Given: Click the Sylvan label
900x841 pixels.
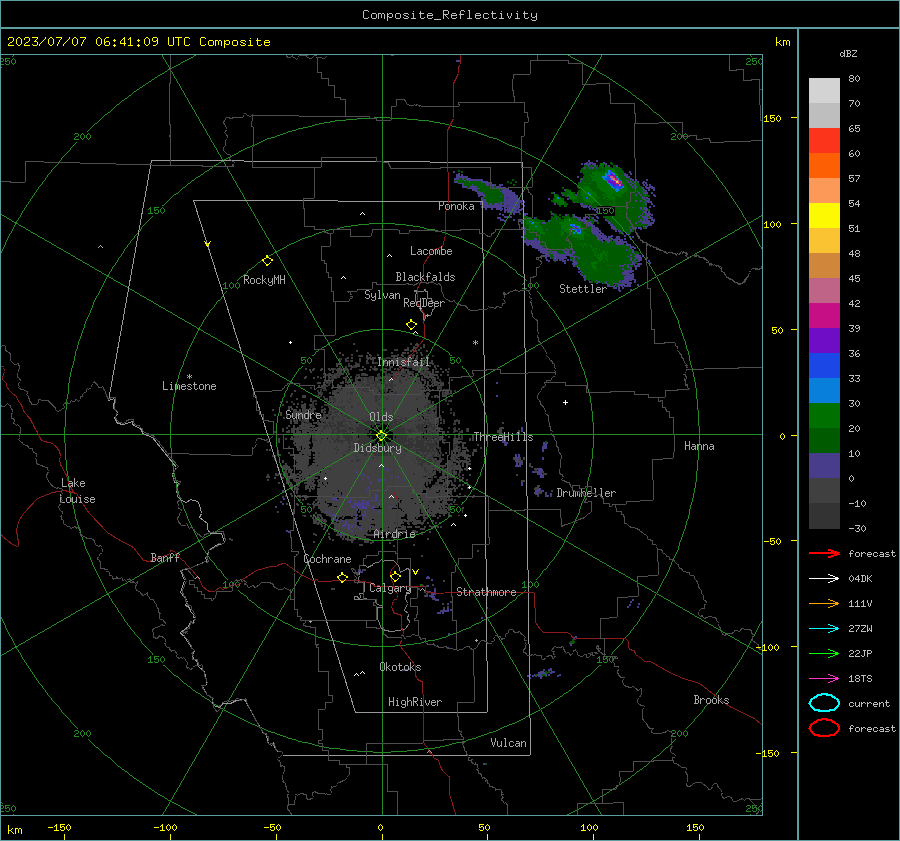Looking at the screenshot, I should click(x=382, y=294).
